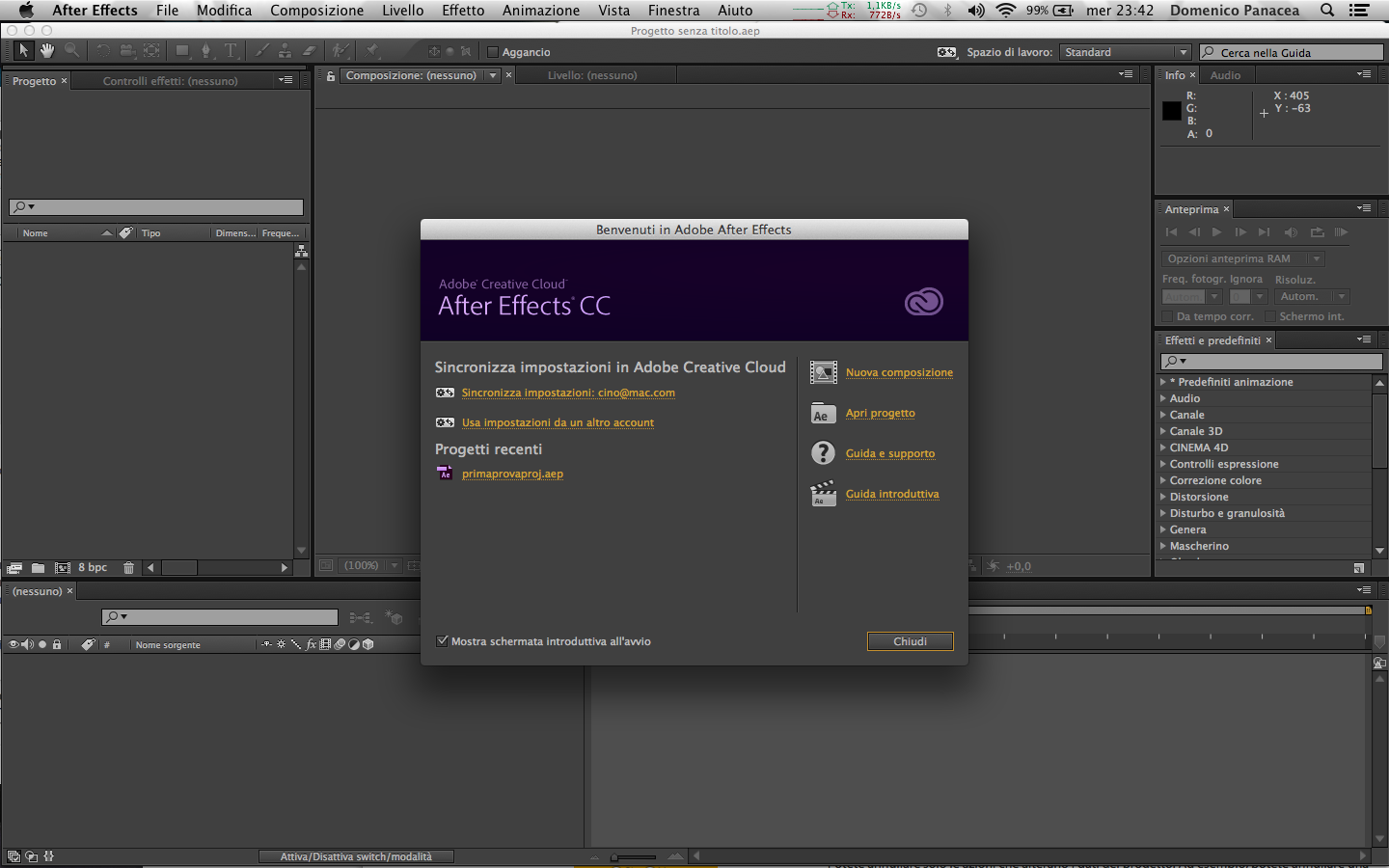Select the Rotation tool in toolbar

pyautogui.click(x=103, y=51)
